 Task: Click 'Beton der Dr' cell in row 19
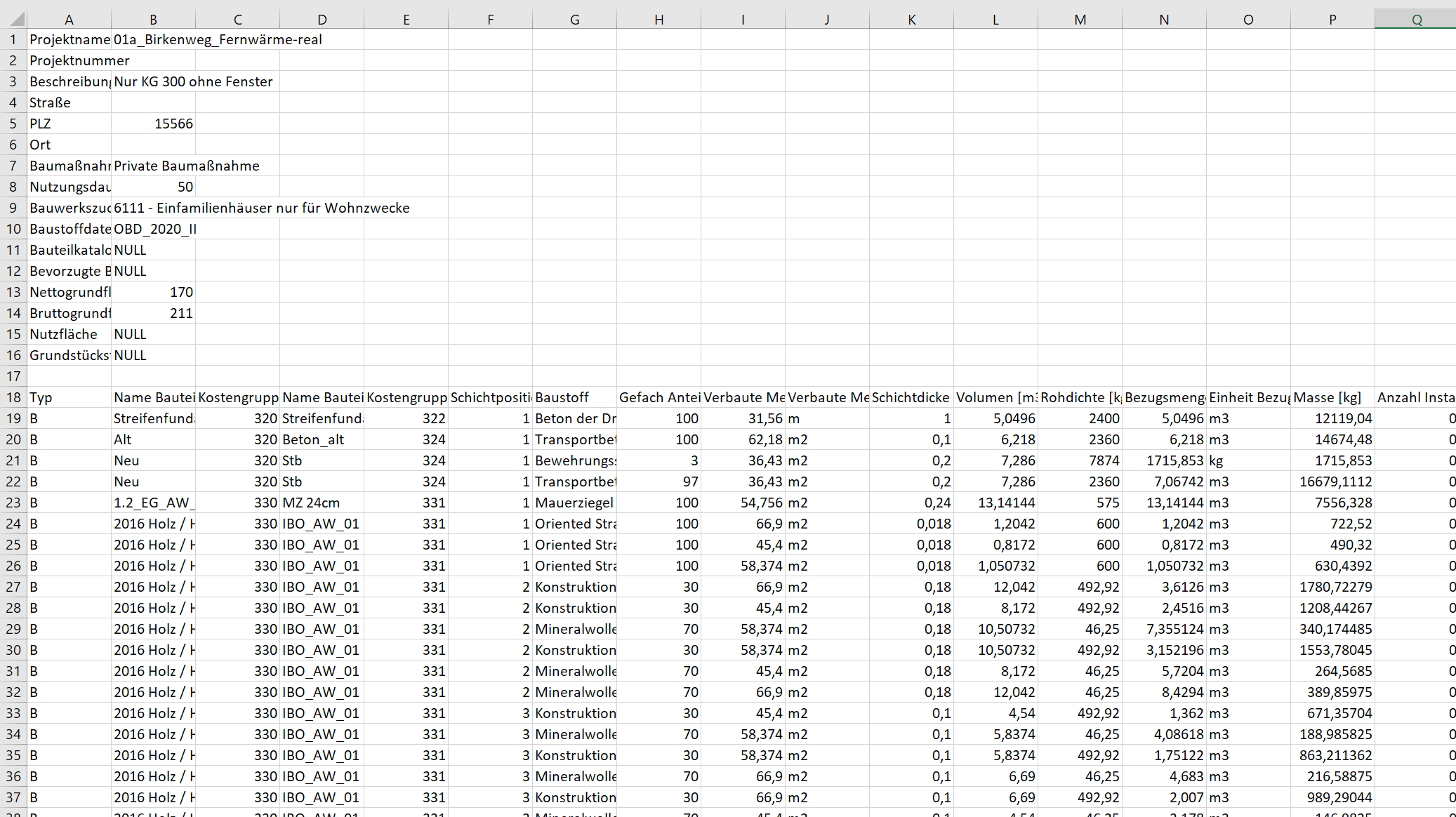[574, 418]
